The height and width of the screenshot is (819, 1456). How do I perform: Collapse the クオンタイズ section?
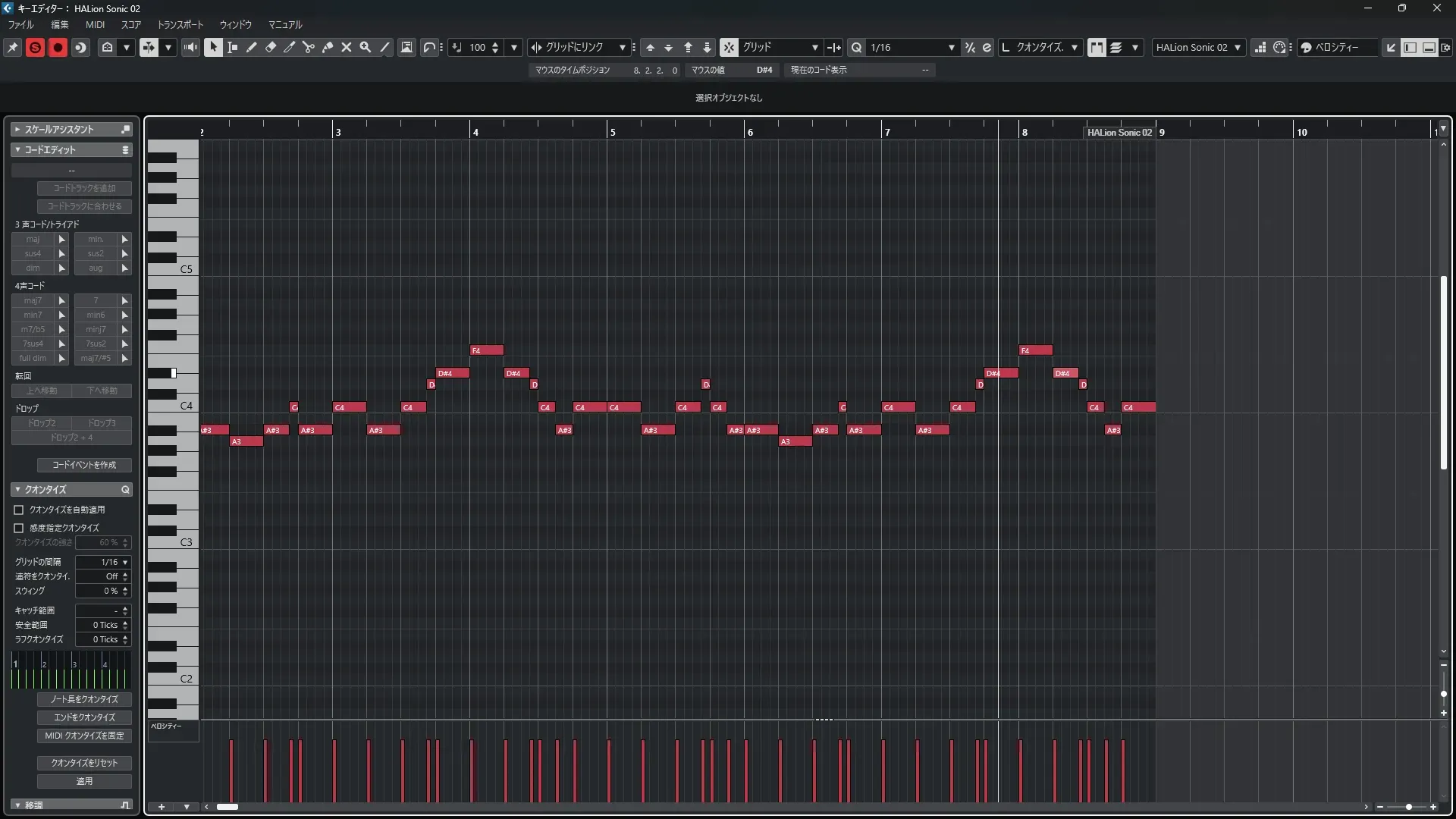pos(17,490)
